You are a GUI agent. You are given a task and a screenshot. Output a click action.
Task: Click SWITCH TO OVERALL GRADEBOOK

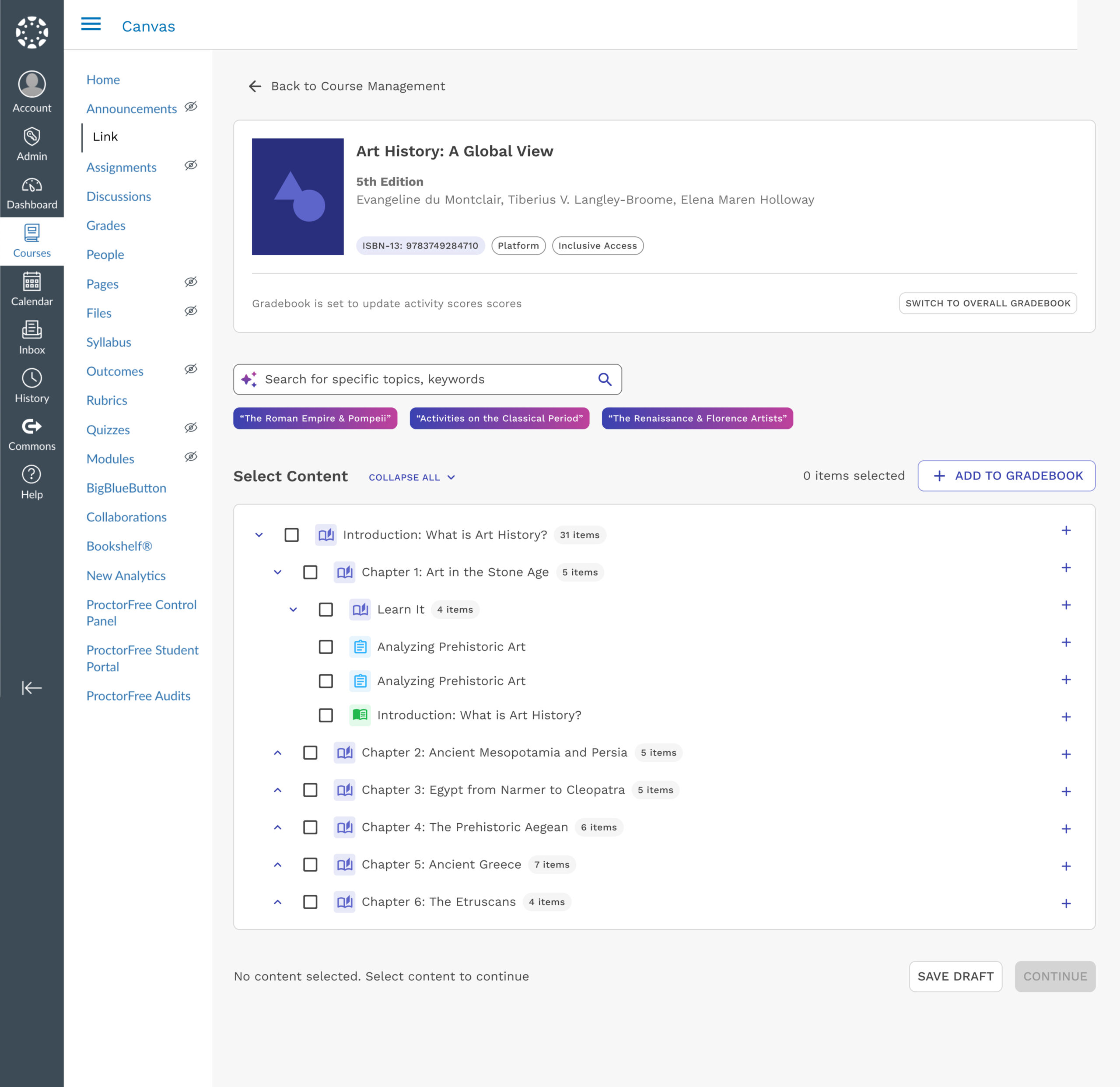pos(987,303)
